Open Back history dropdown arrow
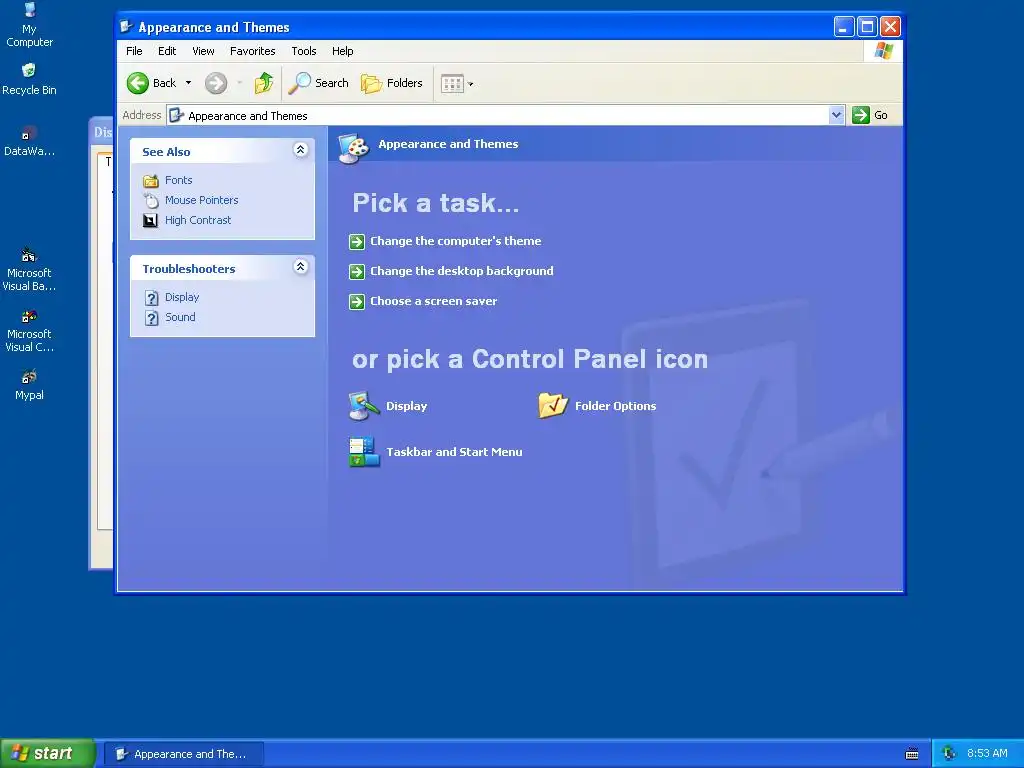The height and width of the screenshot is (768, 1024). pyautogui.click(x=189, y=83)
